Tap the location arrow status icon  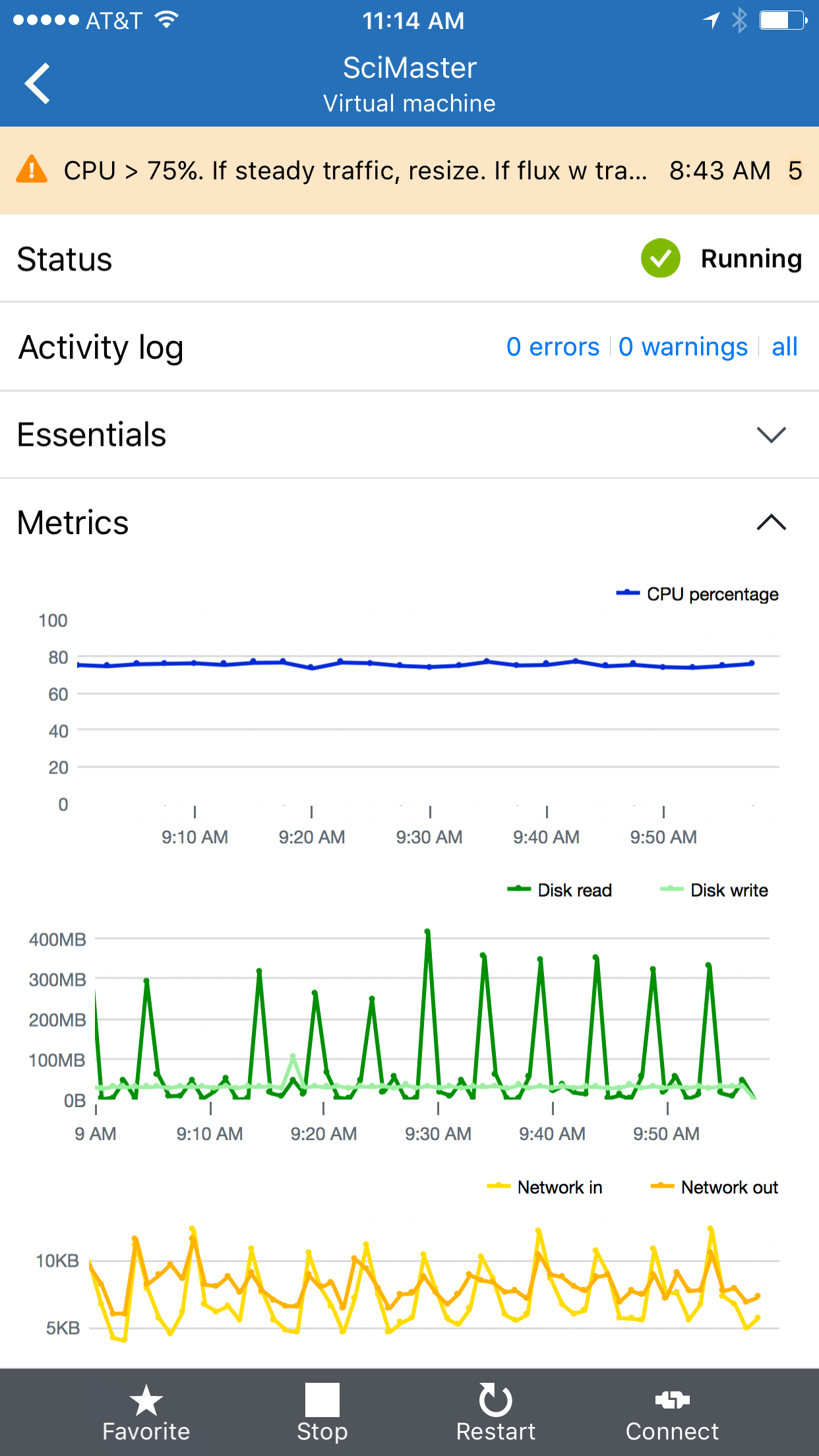[x=712, y=20]
